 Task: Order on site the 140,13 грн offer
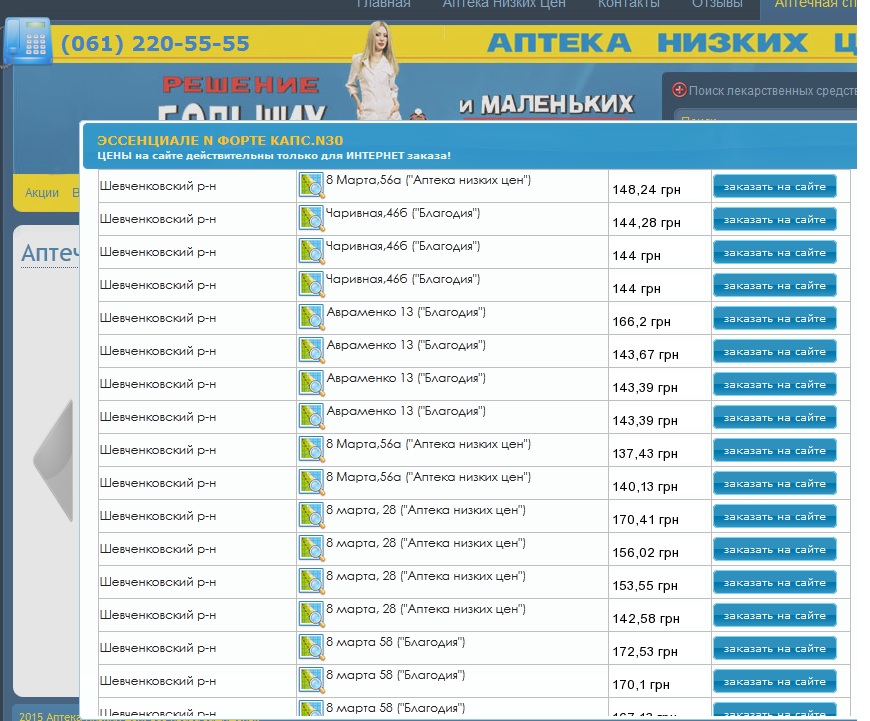pos(774,484)
